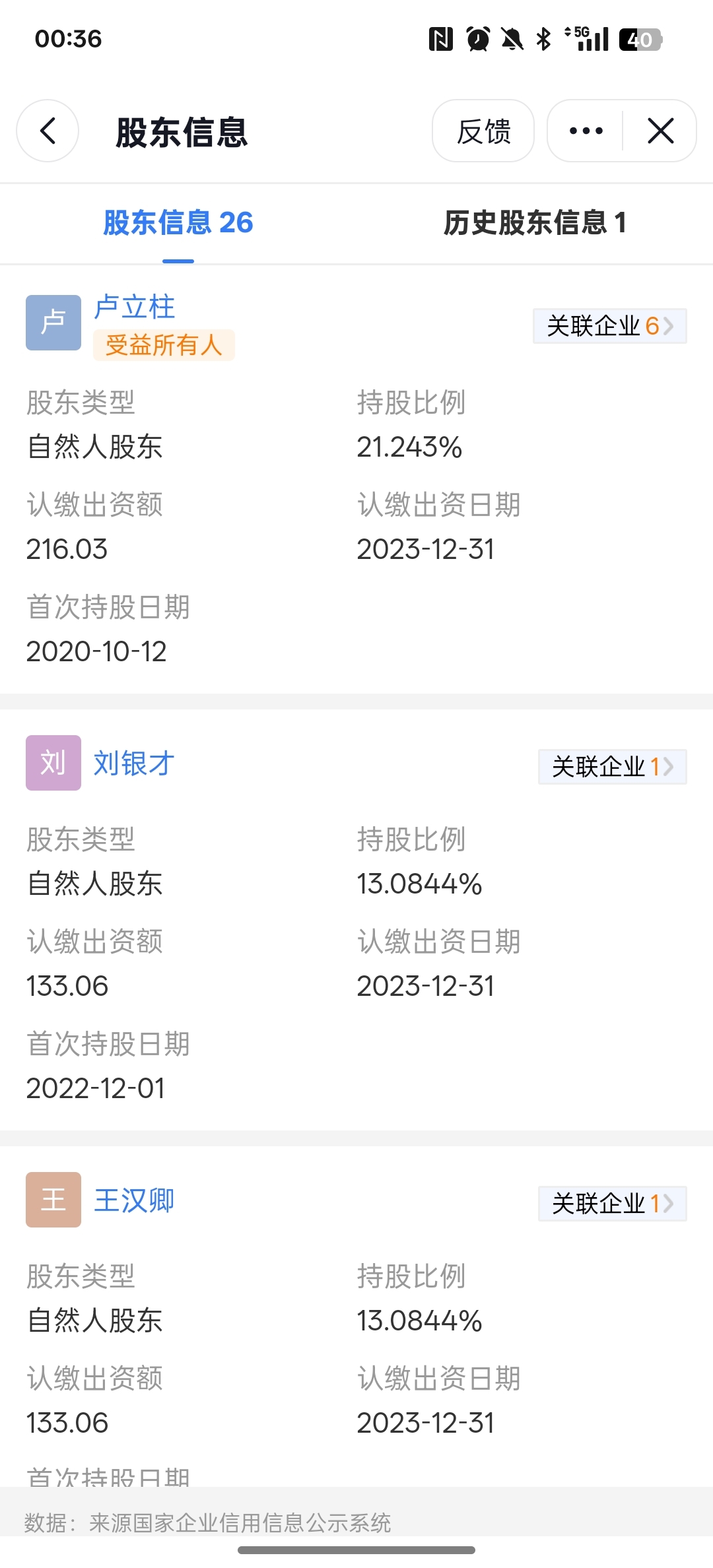Tap the 受益所有人 tag
This screenshot has height=1568, width=713.
point(164,345)
